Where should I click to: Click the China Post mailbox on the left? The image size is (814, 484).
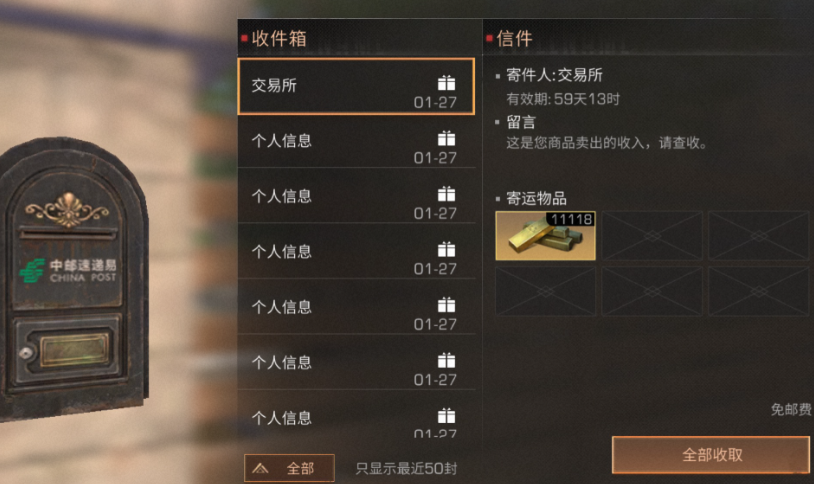tap(73, 275)
